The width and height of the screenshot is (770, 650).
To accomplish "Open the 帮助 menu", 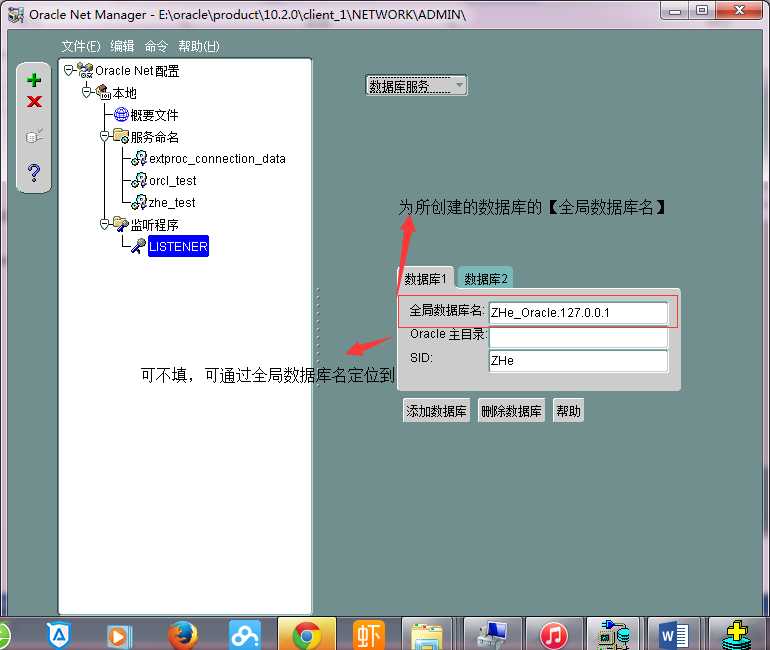I will (198, 46).
